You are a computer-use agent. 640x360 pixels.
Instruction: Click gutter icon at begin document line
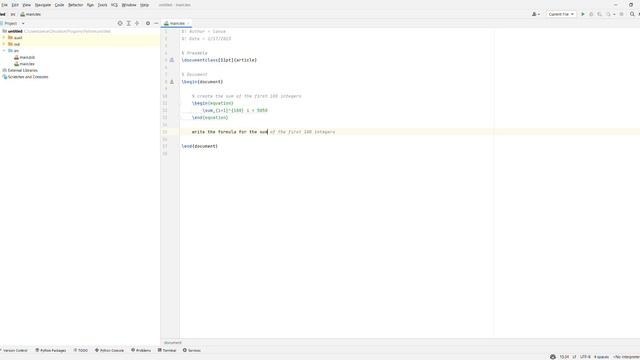(172, 82)
